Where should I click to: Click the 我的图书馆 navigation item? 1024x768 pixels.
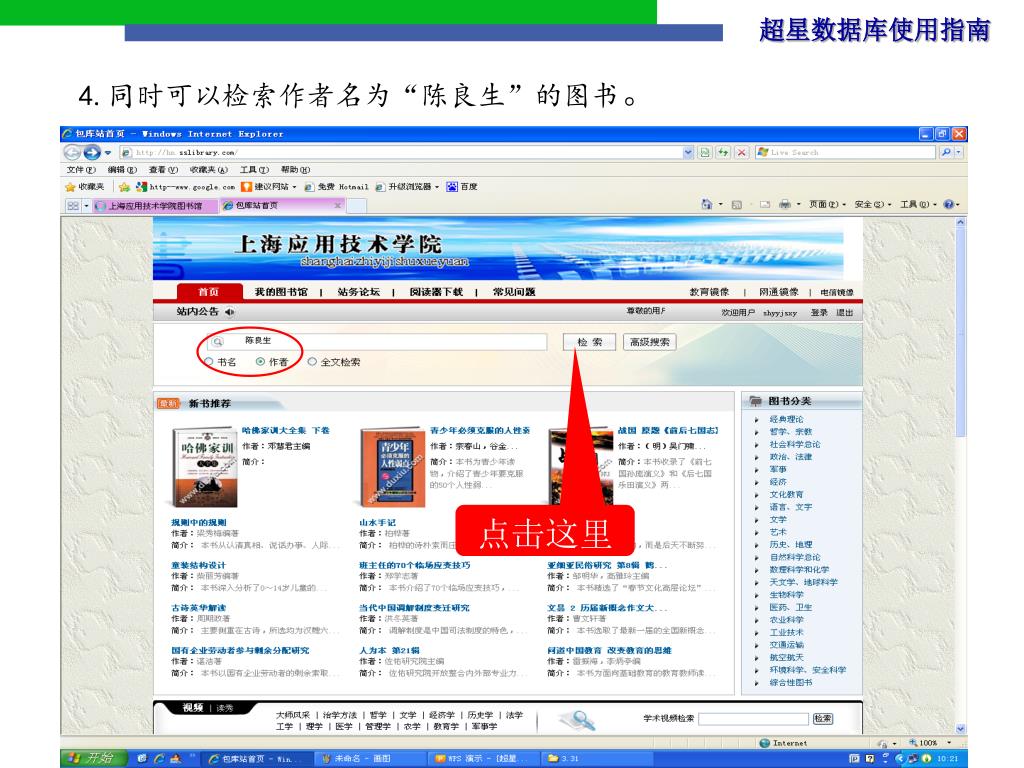(281, 292)
